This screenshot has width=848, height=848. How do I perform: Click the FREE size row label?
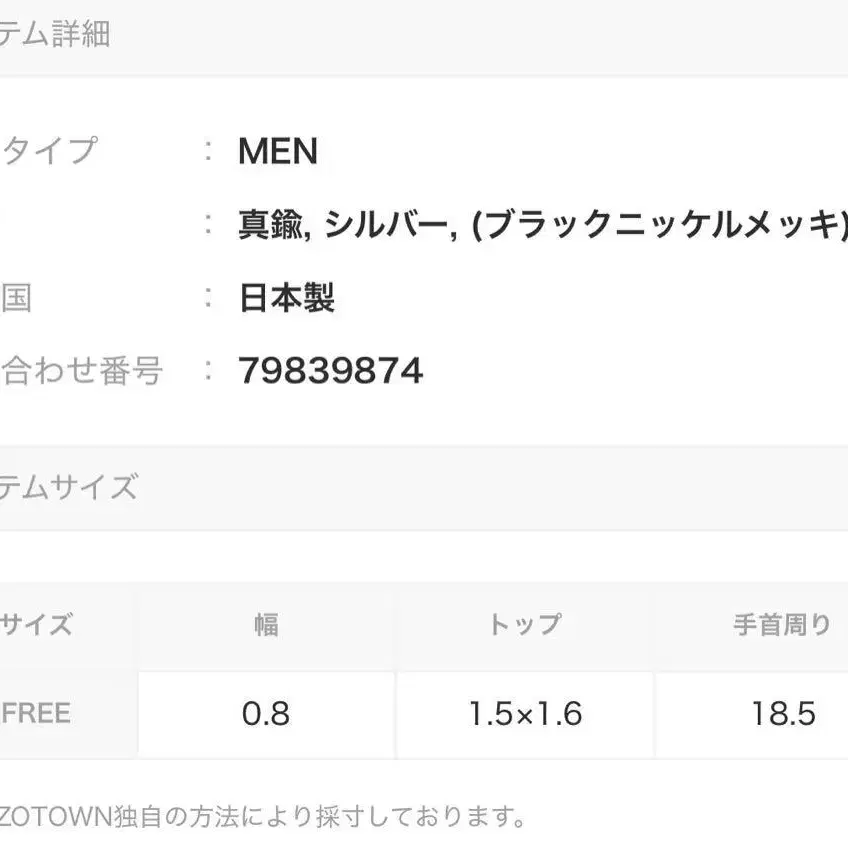click(36, 713)
